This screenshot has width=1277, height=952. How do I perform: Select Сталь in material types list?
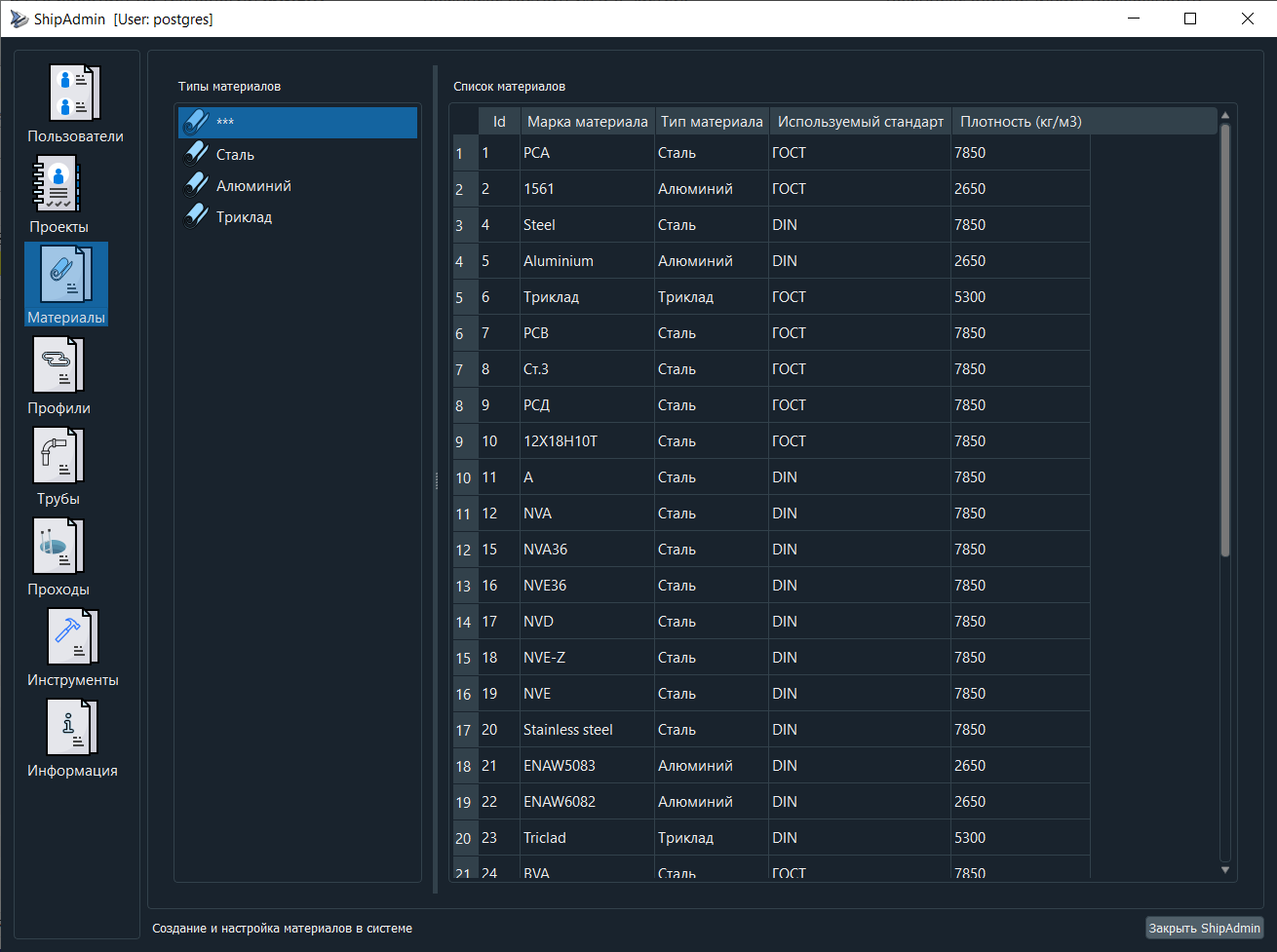coord(235,155)
